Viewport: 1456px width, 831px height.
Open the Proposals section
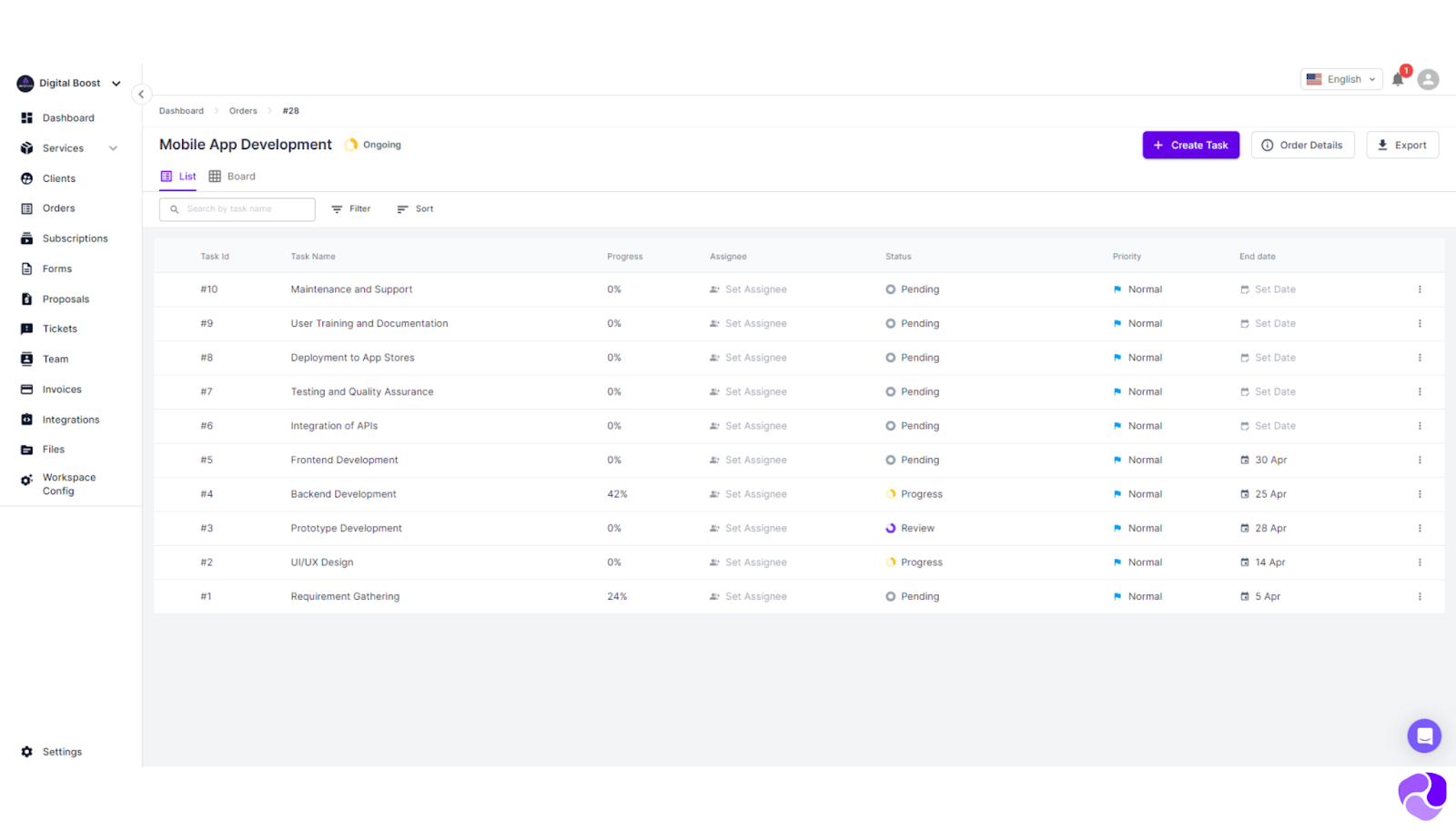click(x=66, y=299)
